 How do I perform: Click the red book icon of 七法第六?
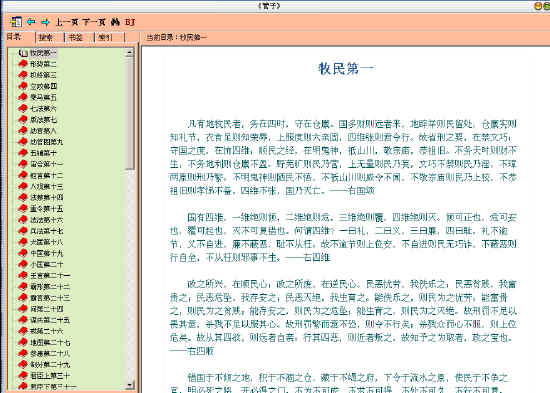23,108
